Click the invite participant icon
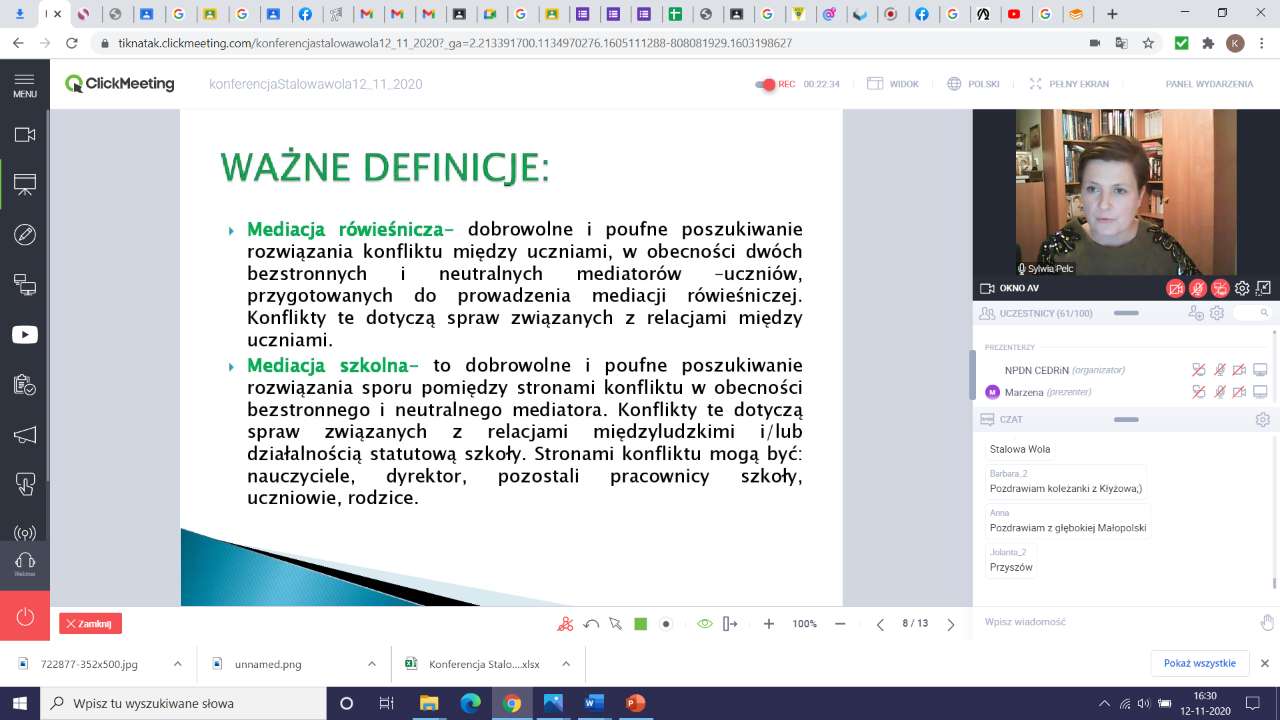Image resolution: width=1280 pixels, height=720 pixels. tap(1195, 313)
